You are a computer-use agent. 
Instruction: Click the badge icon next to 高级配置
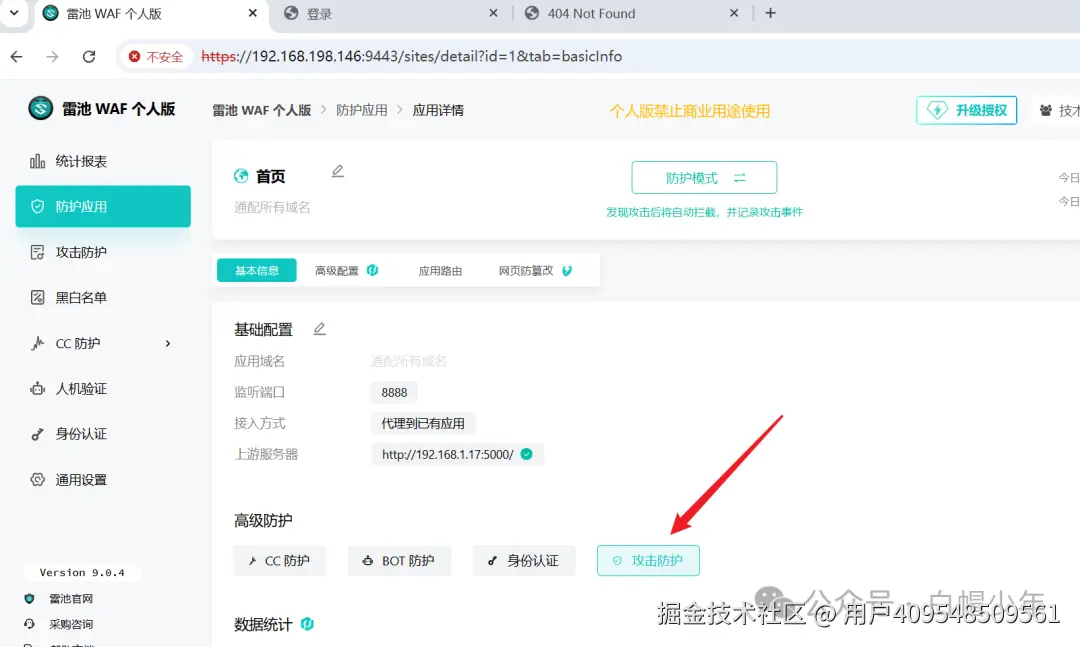tap(373, 270)
